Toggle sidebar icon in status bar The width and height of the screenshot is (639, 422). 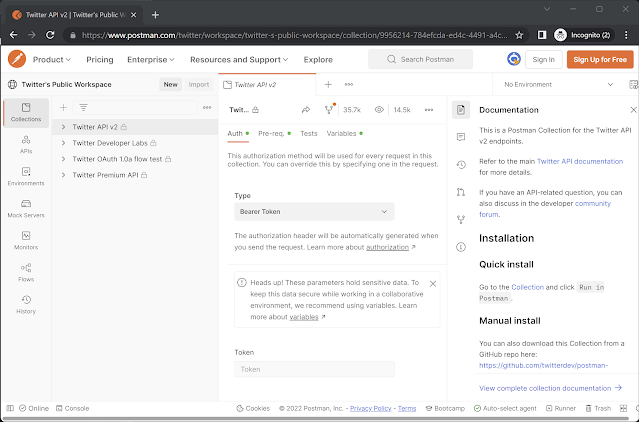tap(10, 408)
